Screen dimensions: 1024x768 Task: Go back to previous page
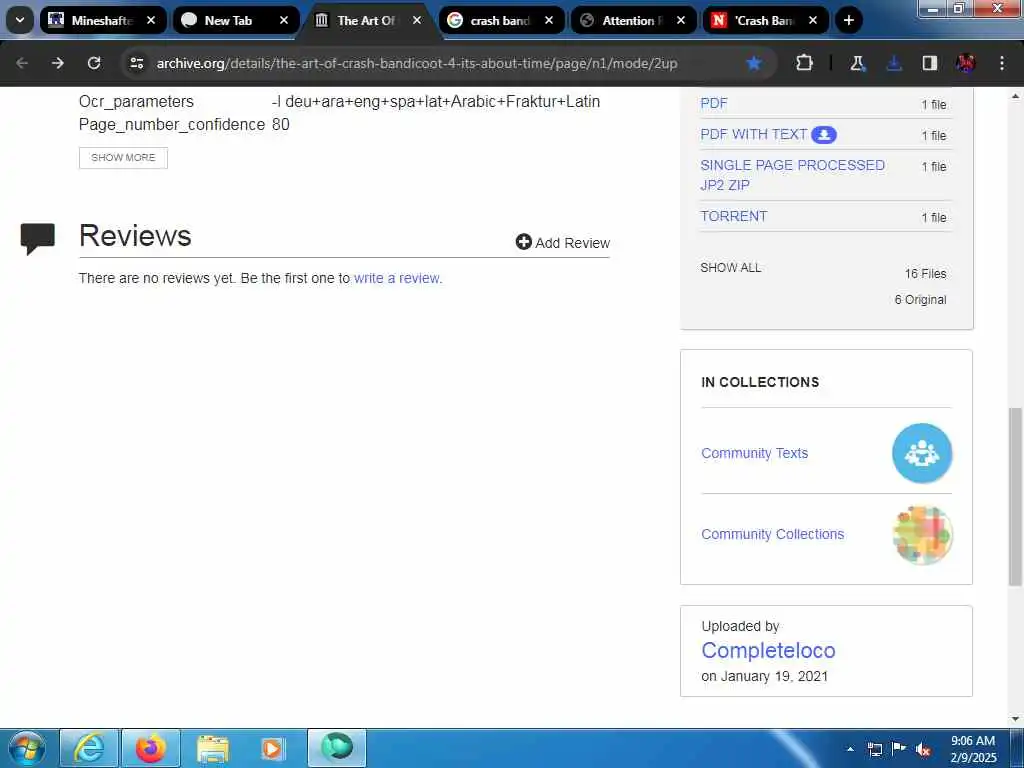22,63
